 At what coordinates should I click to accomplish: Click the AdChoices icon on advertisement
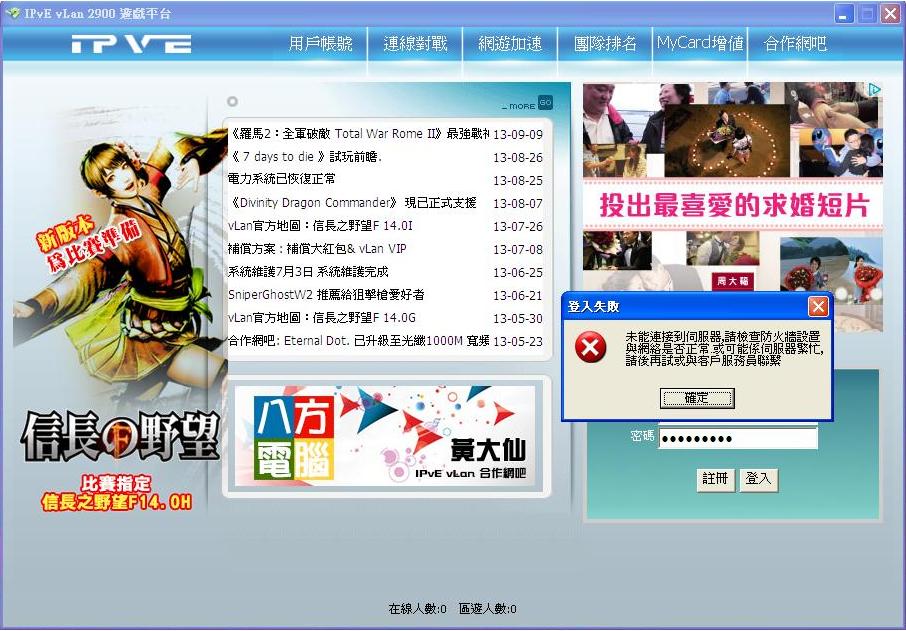875,90
